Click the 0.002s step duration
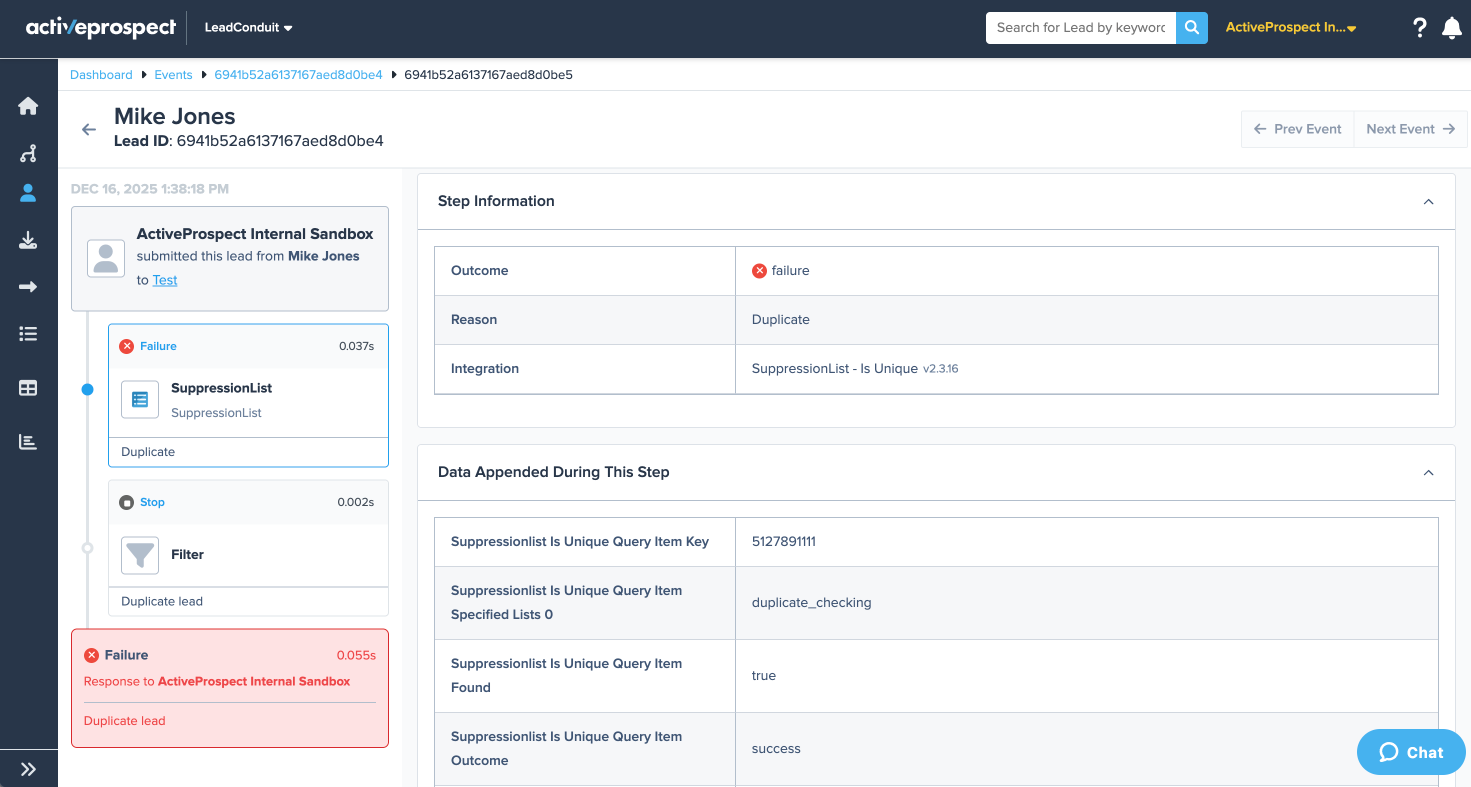This screenshot has height=787, width=1471. coord(356,502)
